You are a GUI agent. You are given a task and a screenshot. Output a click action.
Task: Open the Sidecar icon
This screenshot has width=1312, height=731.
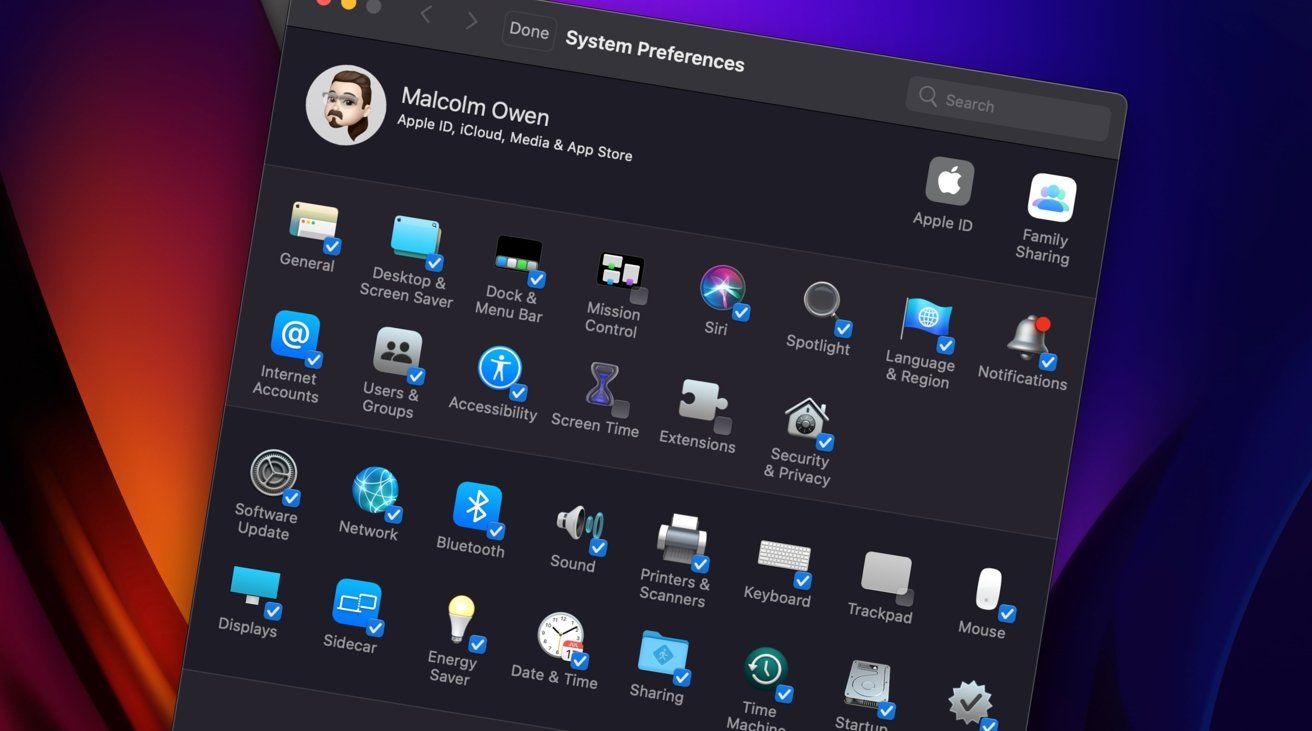point(357,605)
